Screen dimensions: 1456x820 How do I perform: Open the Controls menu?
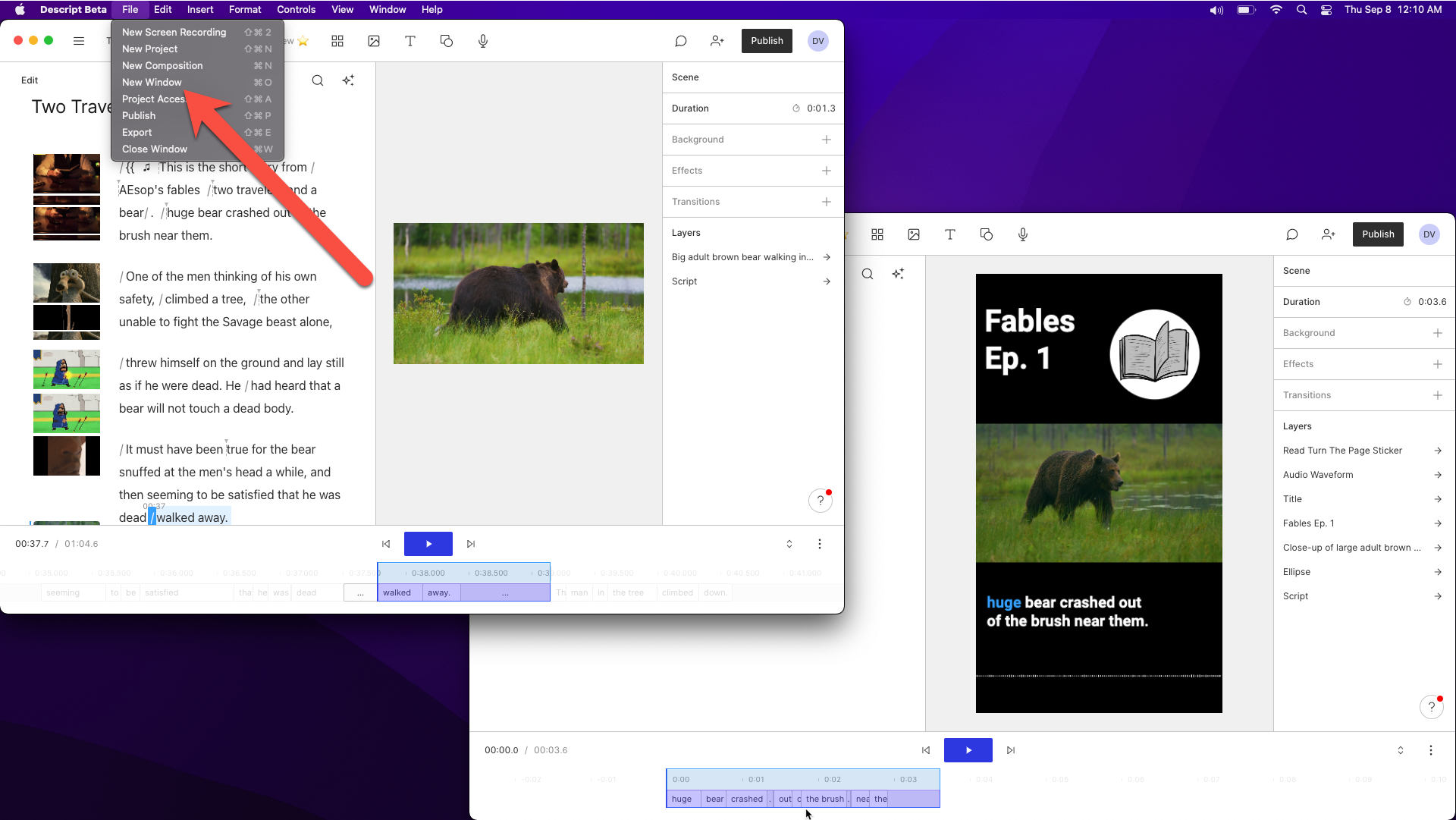coord(296,10)
